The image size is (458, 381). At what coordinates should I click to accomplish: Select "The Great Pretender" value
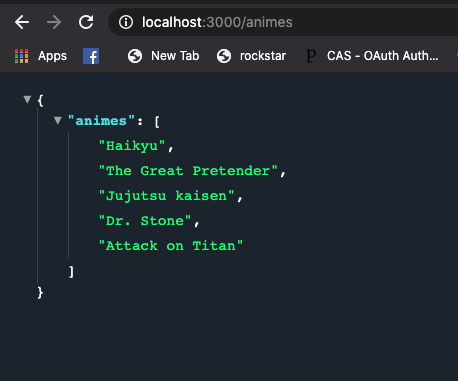pos(188,171)
